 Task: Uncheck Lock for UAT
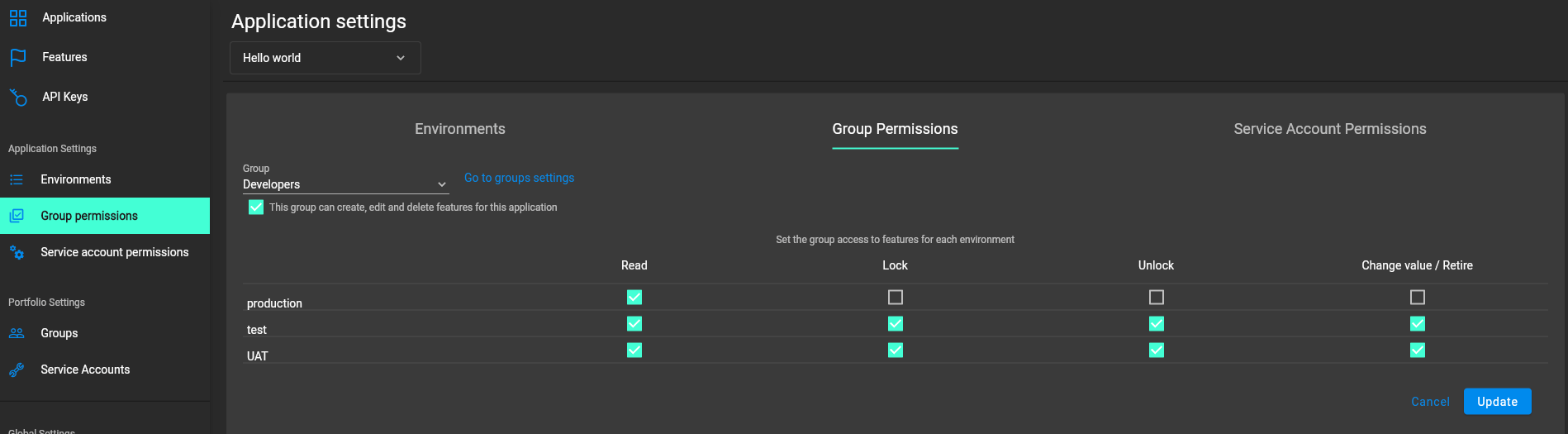coord(896,350)
